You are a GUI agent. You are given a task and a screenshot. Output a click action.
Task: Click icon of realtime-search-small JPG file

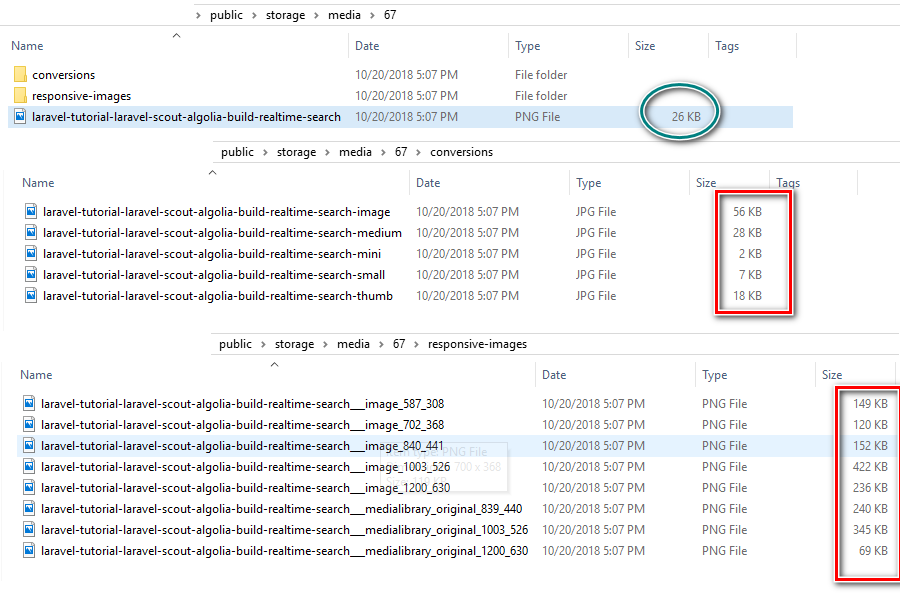coord(31,274)
